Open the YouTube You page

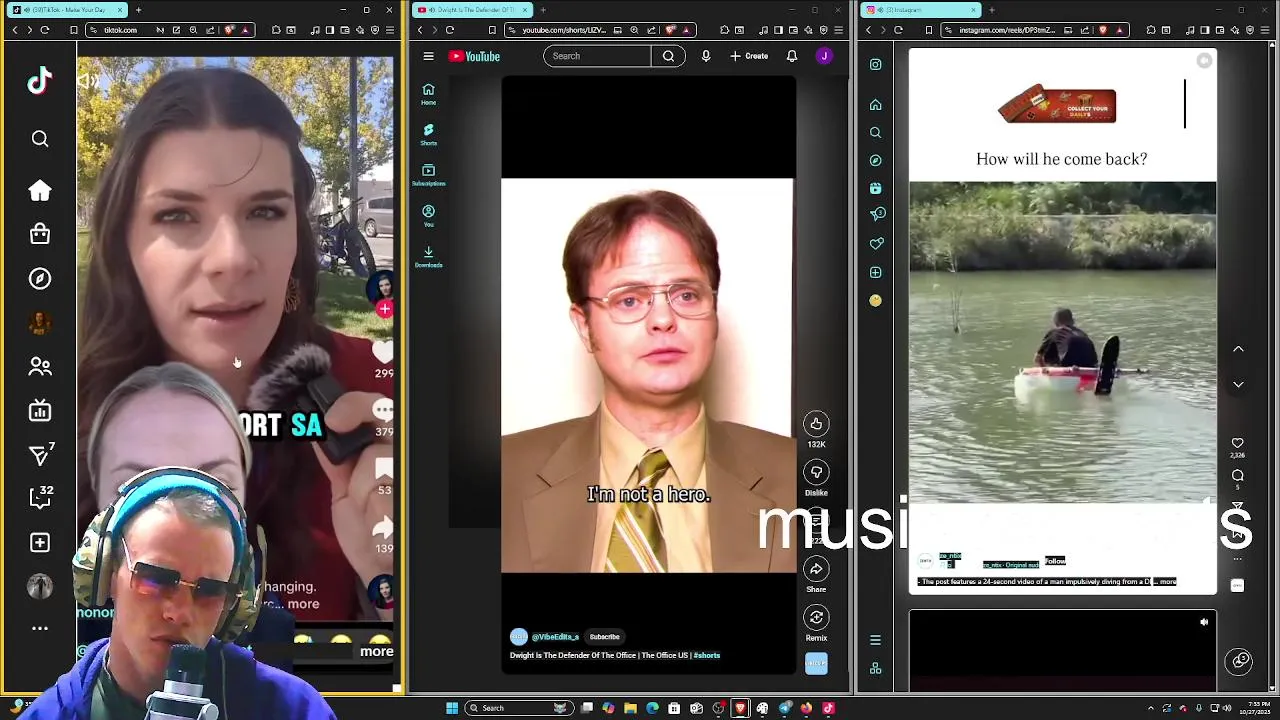click(x=428, y=216)
